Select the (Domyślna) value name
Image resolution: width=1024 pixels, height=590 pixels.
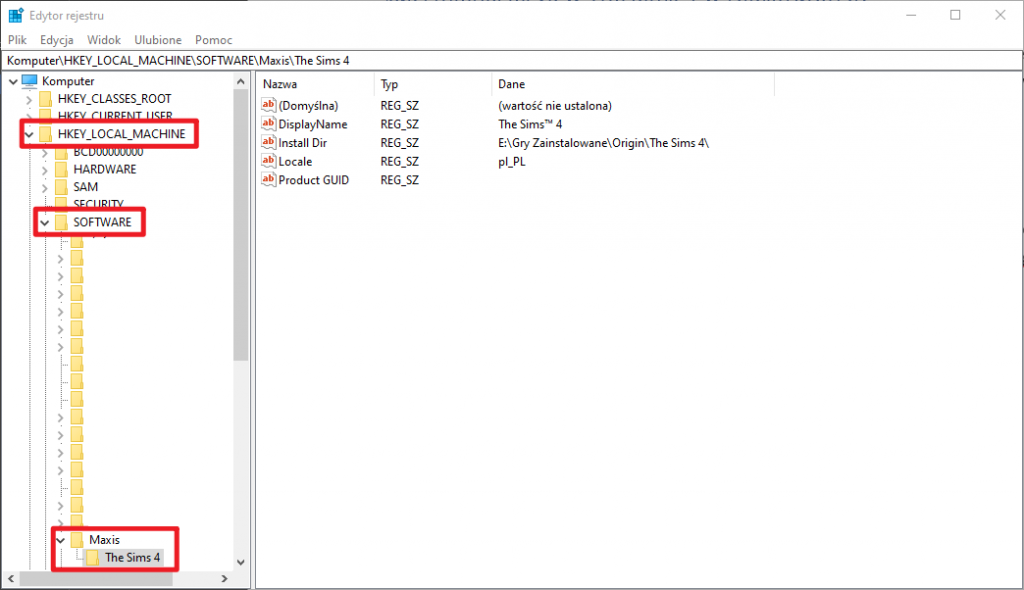point(308,105)
